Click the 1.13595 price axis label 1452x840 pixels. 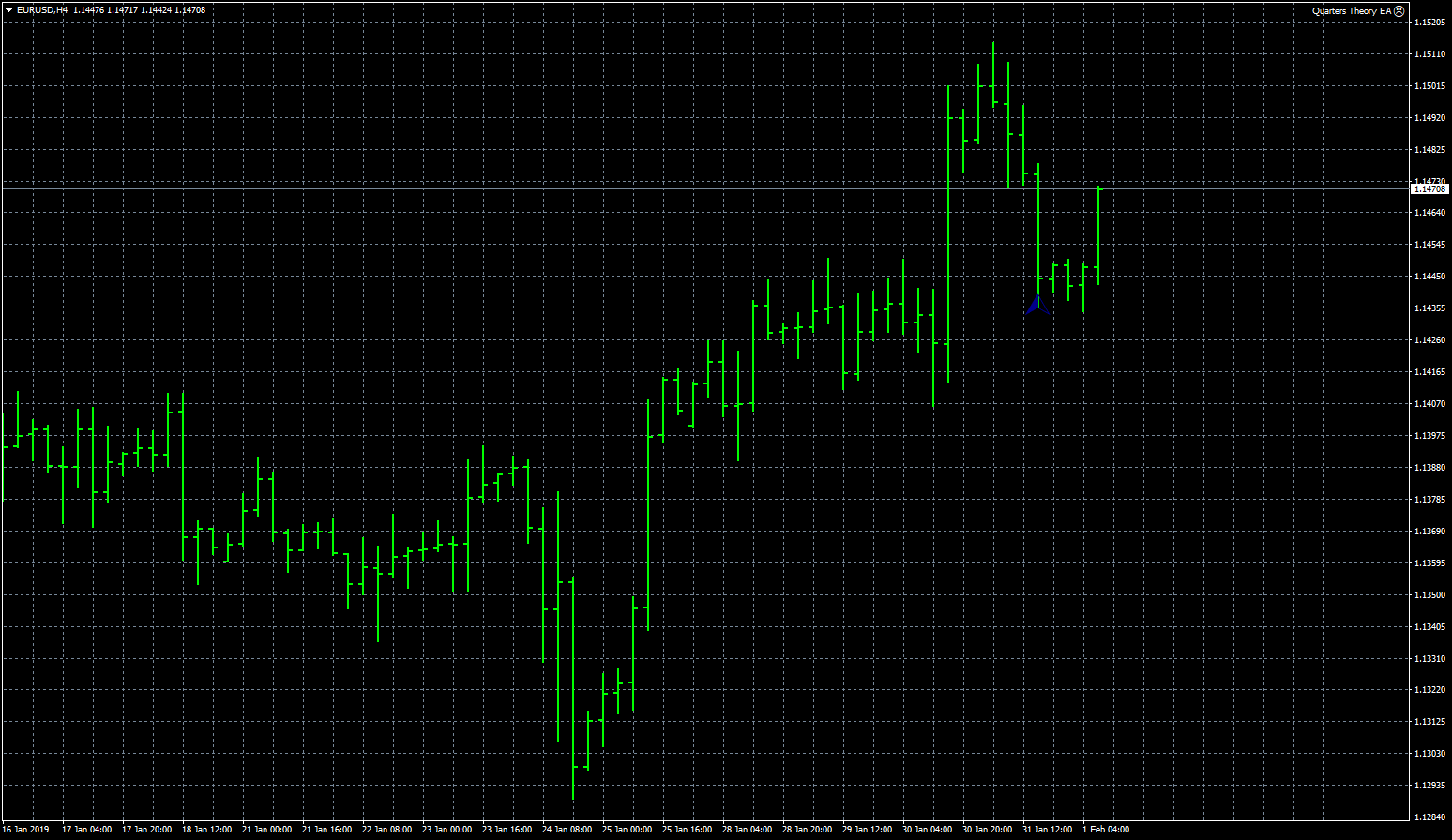(1429, 563)
